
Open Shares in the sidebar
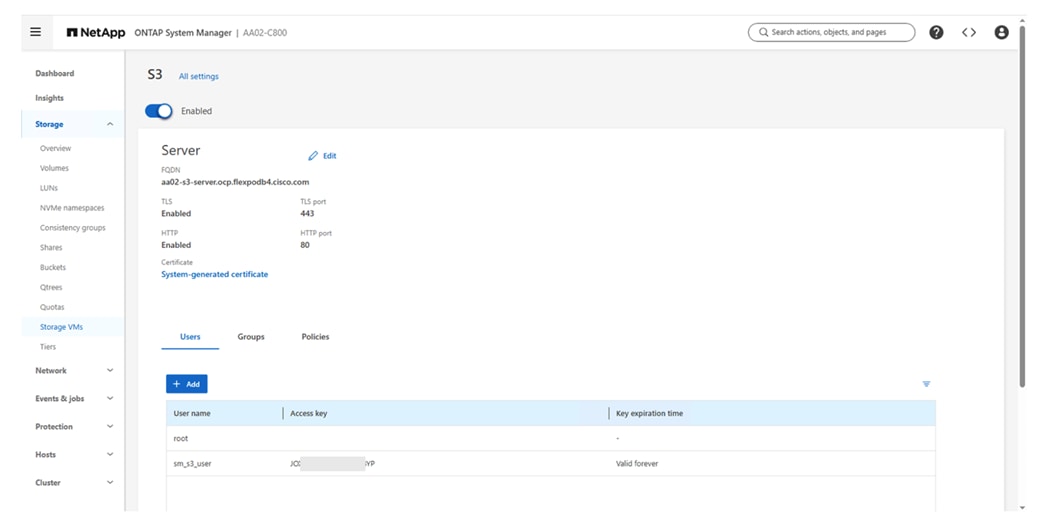tap(51, 248)
